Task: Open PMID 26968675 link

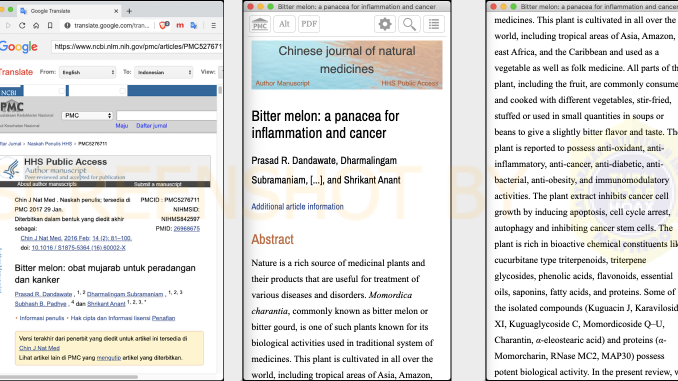Action: tap(186, 229)
